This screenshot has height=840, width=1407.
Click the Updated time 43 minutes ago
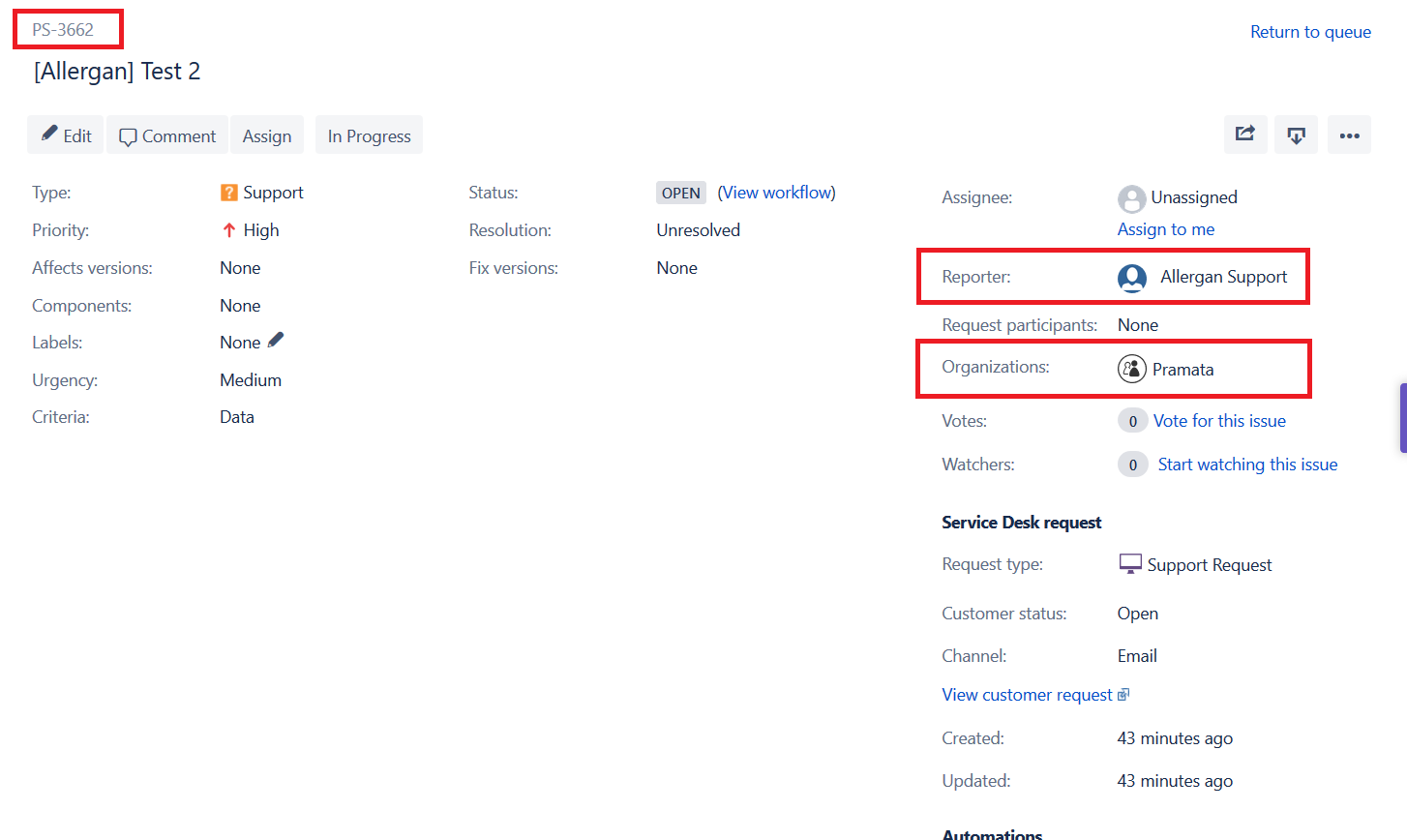(x=1175, y=781)
